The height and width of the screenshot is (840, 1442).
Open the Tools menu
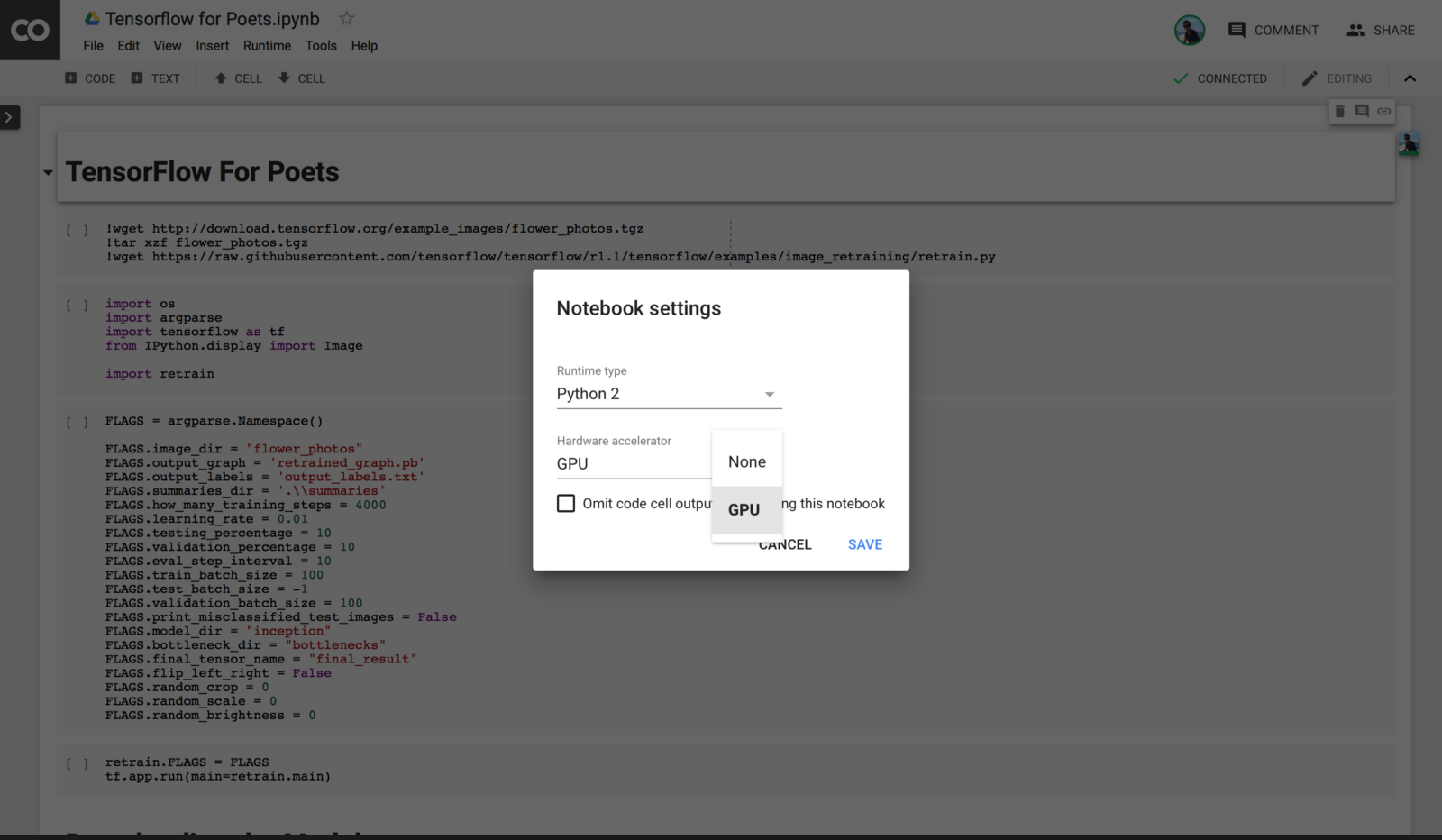click(x=320, y=46)
